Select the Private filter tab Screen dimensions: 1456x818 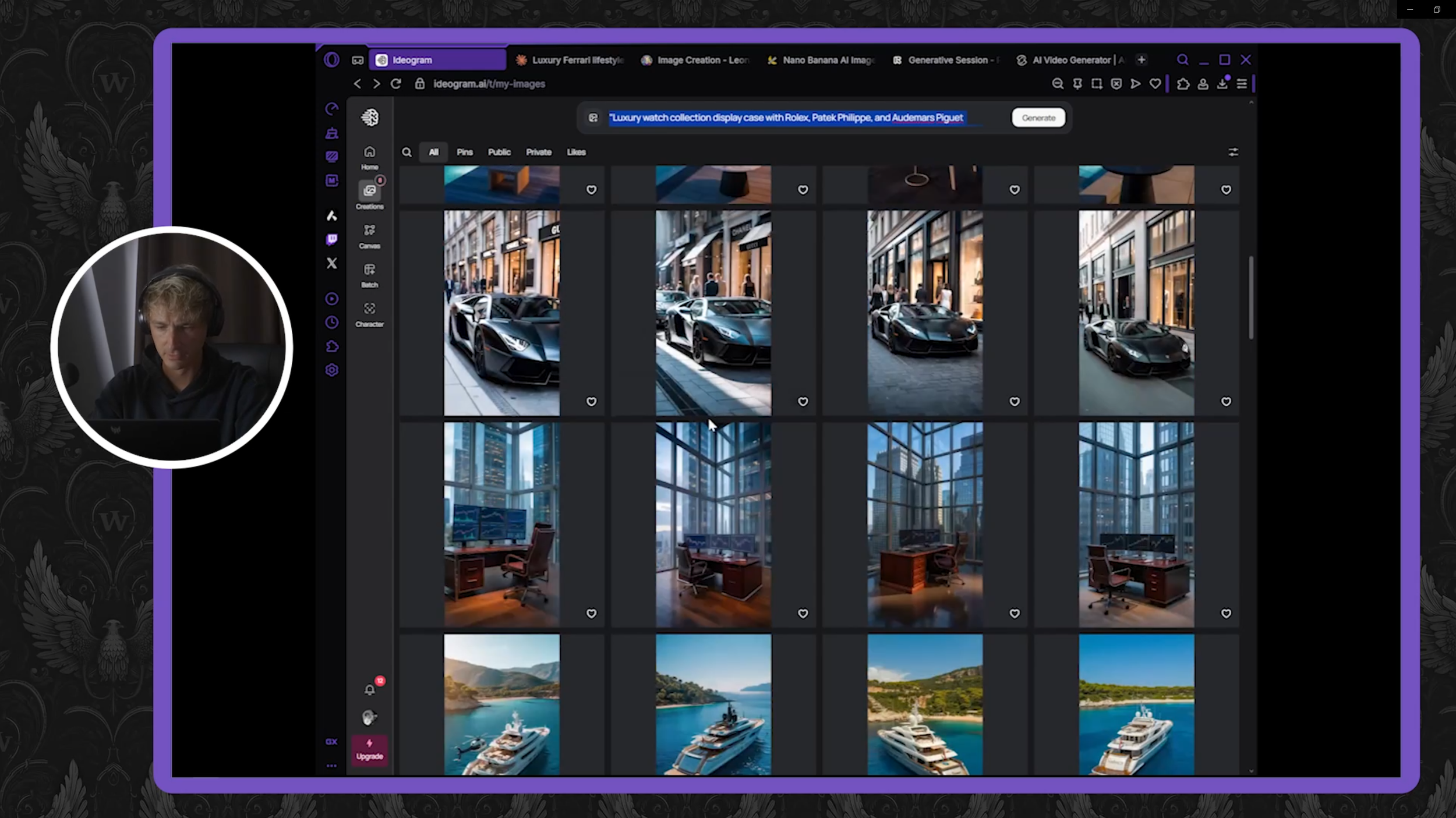tap(538, 153)
